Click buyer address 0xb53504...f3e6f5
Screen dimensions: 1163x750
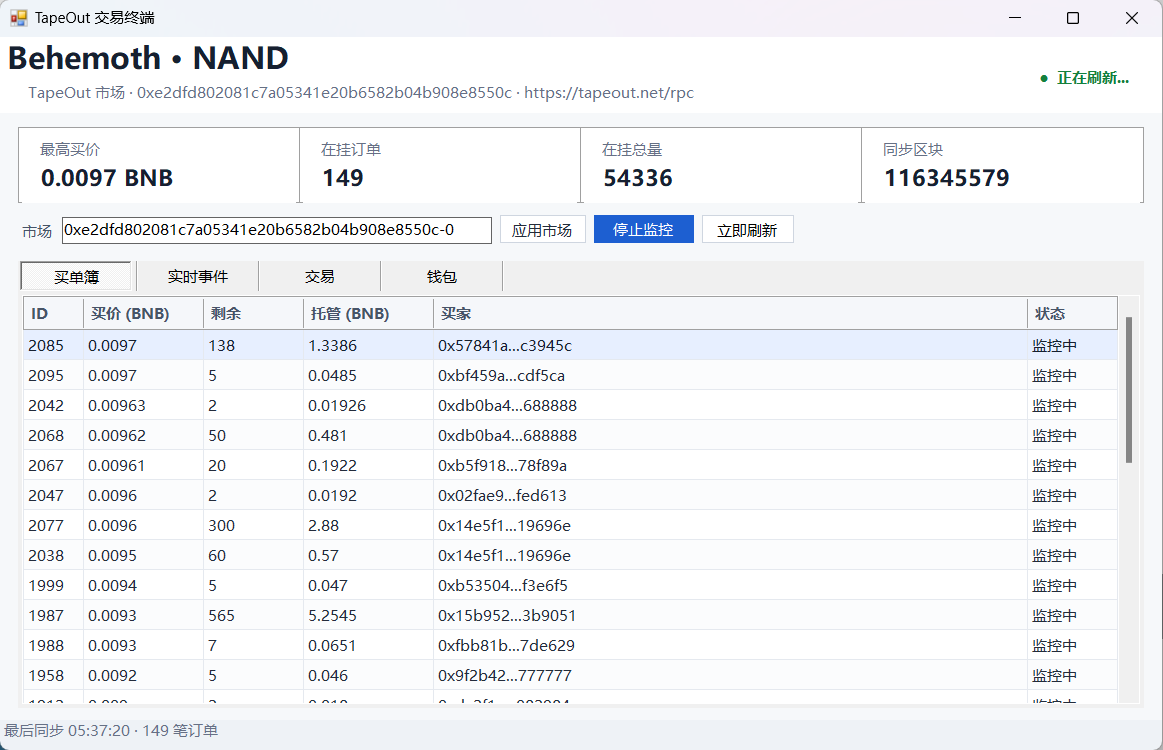(502, 586)
